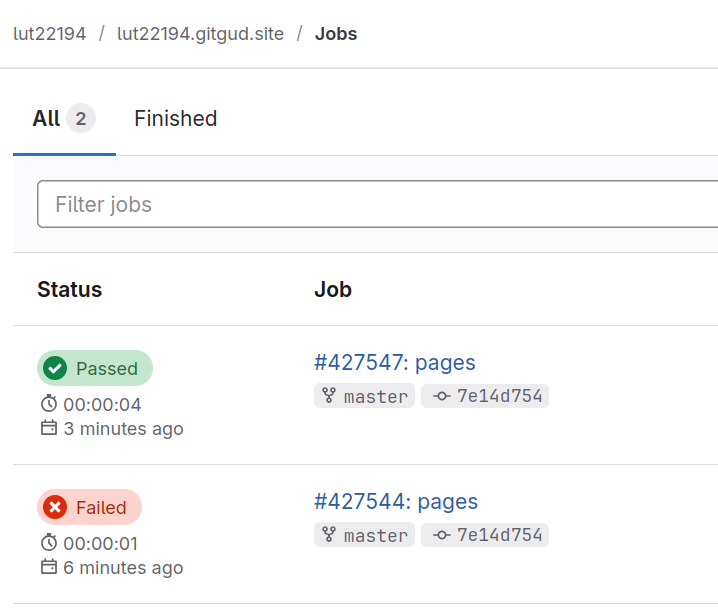Click branch icon in job #427547 row
The image size is (718, 613).
click(329, 396)
